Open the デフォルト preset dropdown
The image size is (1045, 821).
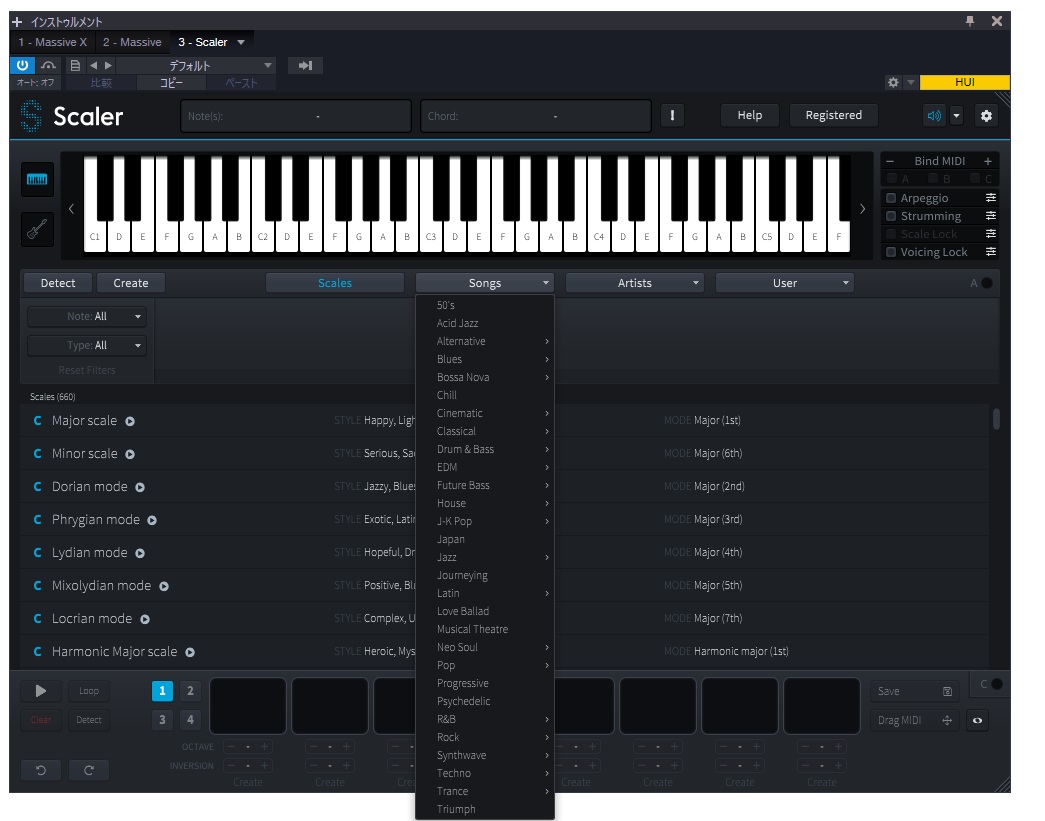coord(196,65)
